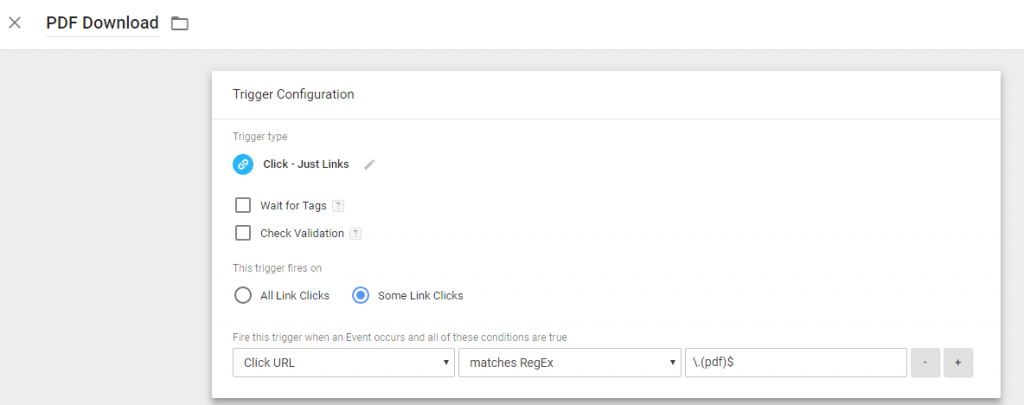1024x405 pixels.
Task: Open the Click URL variable dropdown
Action: 344,363
